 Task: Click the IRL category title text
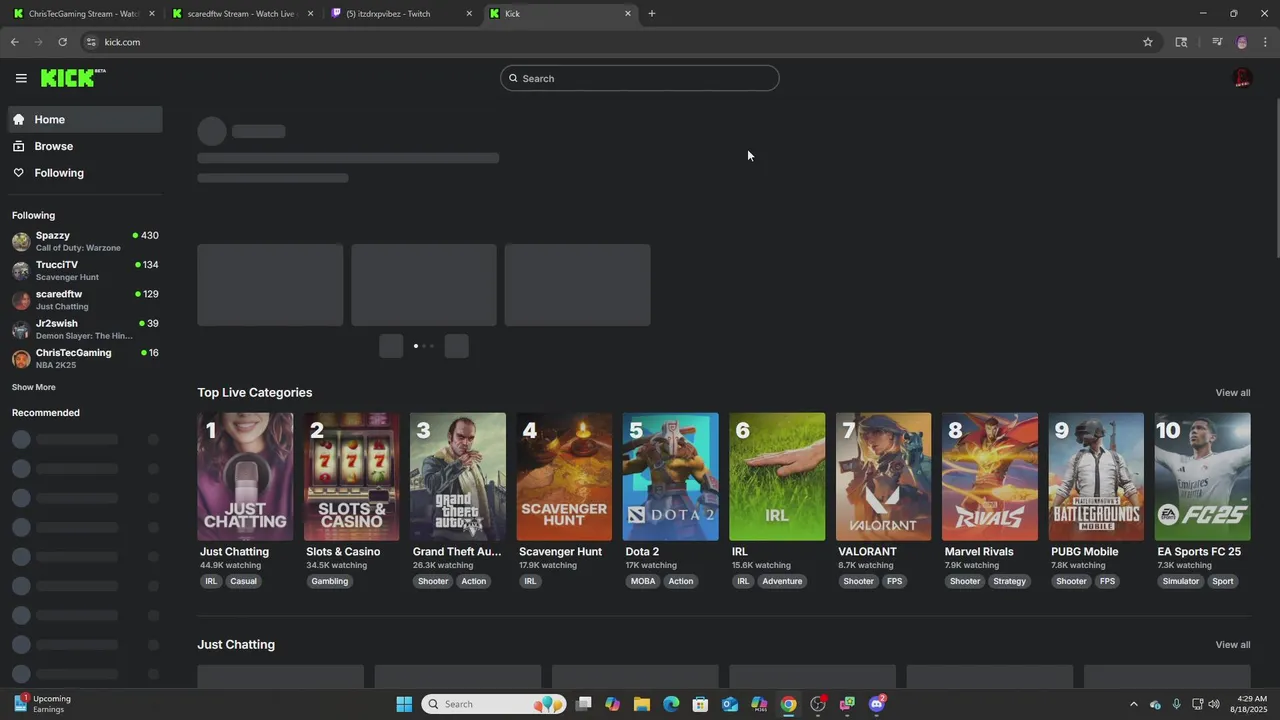tap(740, 552)
